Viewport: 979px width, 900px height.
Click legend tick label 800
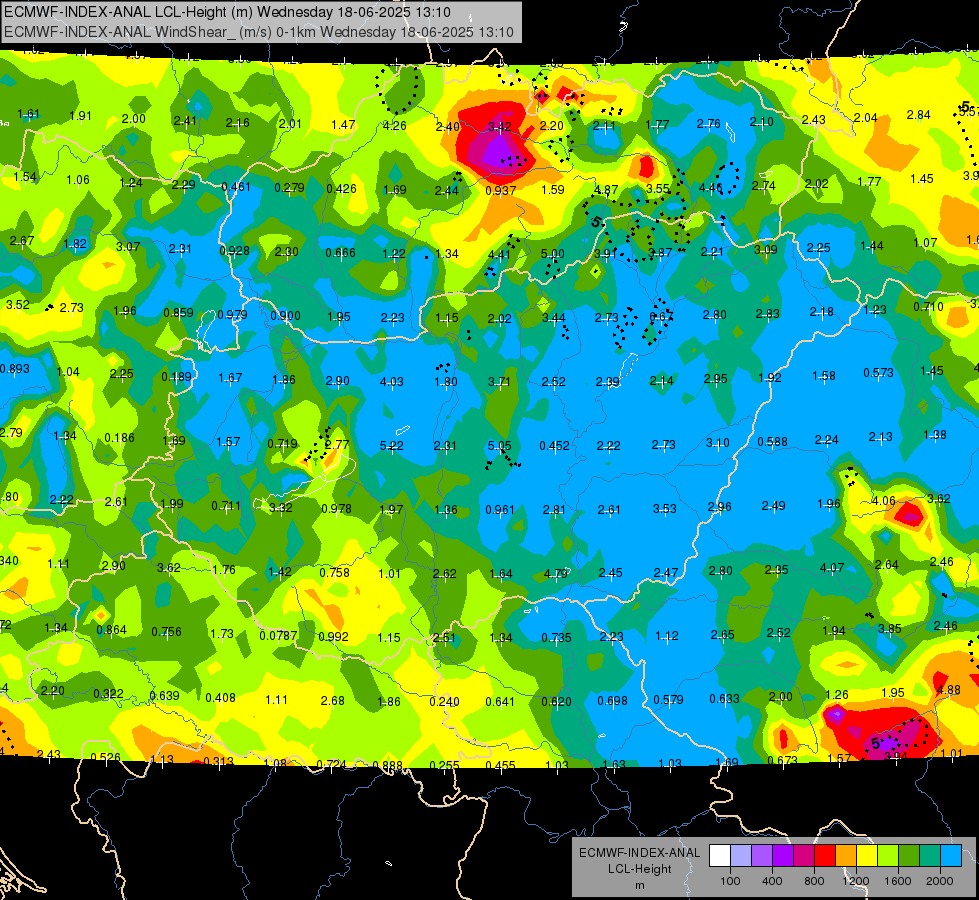click(814, 881)
